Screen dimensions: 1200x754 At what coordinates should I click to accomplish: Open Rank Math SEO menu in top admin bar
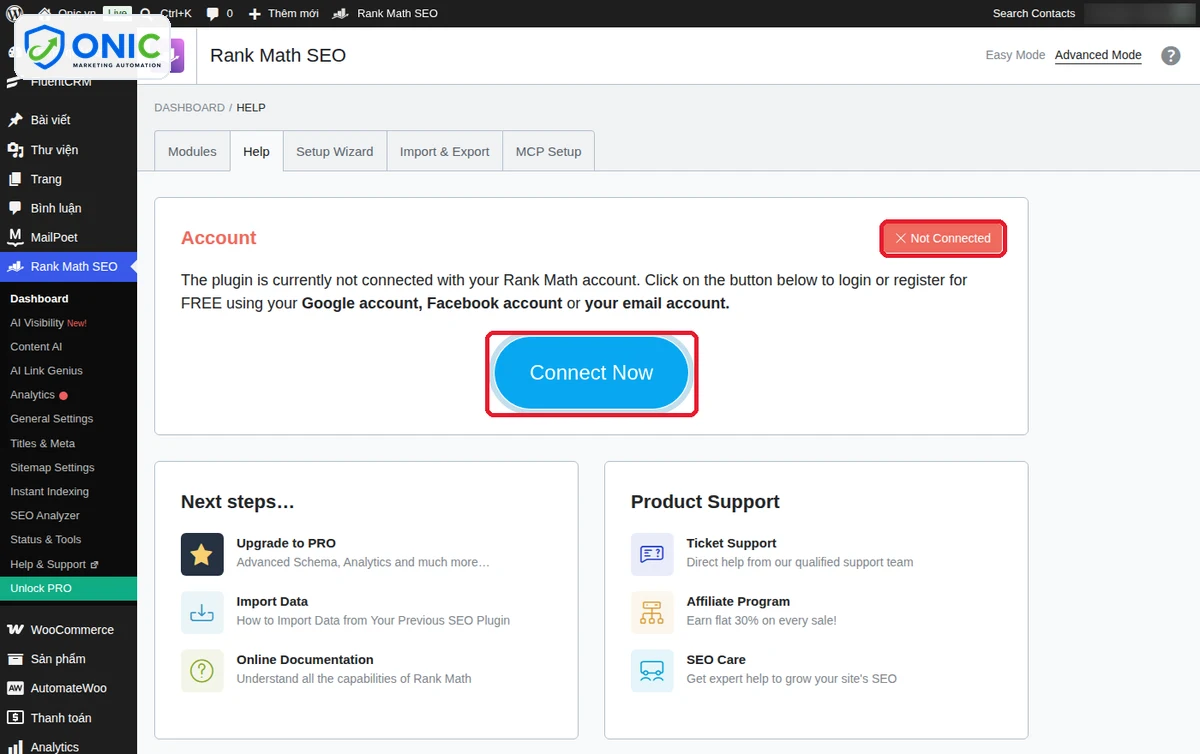tap(385, 13)
